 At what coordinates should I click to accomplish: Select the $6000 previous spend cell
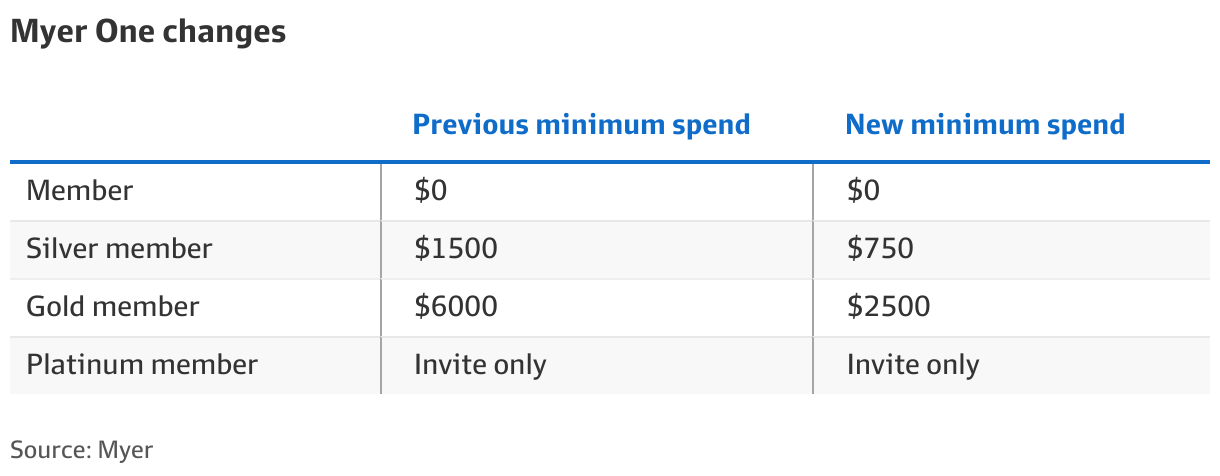point(455,306)
